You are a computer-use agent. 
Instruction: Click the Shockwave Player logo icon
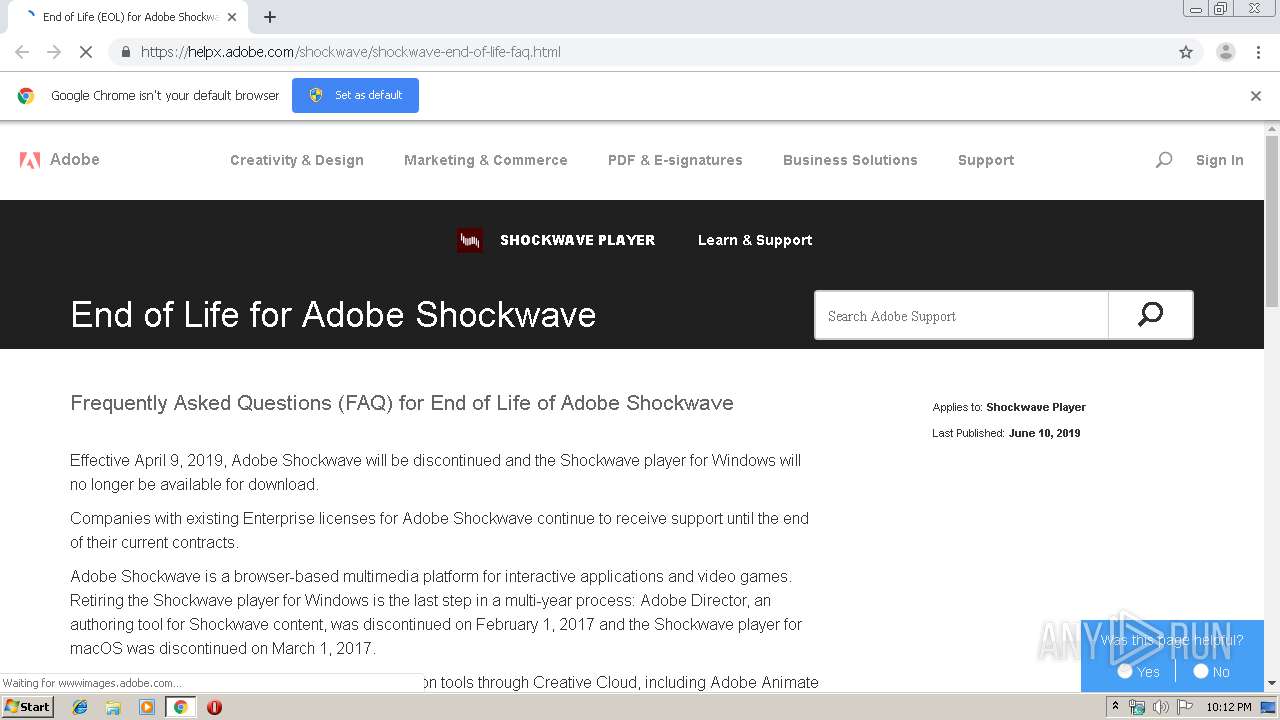tap(470, 240)
